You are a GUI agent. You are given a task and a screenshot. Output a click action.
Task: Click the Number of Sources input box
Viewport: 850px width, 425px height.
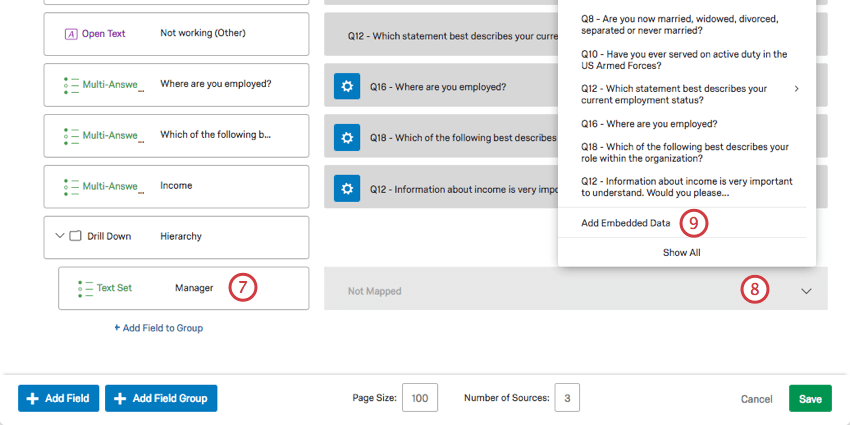click(x=566, y=398)
